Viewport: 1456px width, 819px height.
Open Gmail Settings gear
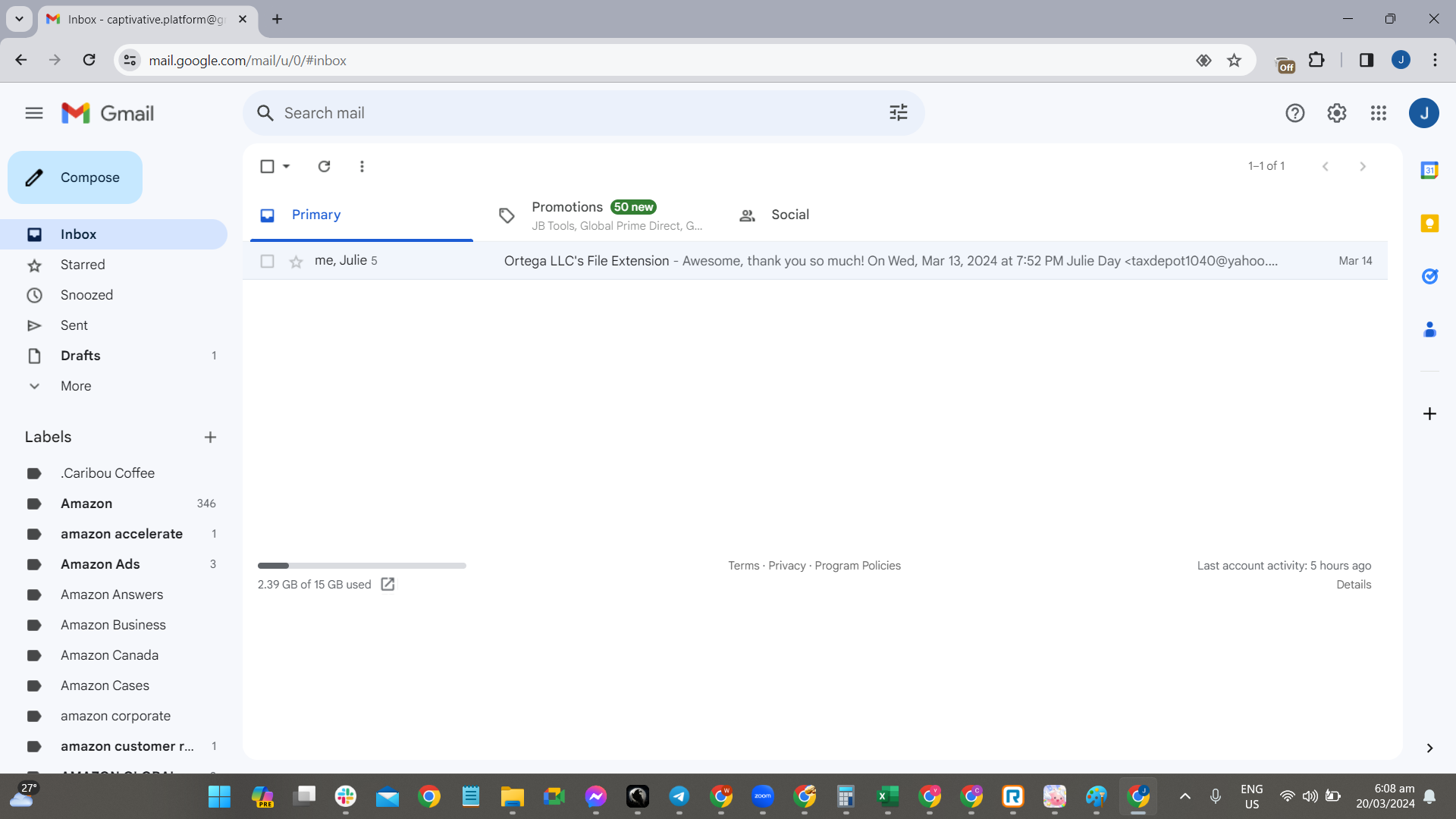pos(1337,113)
